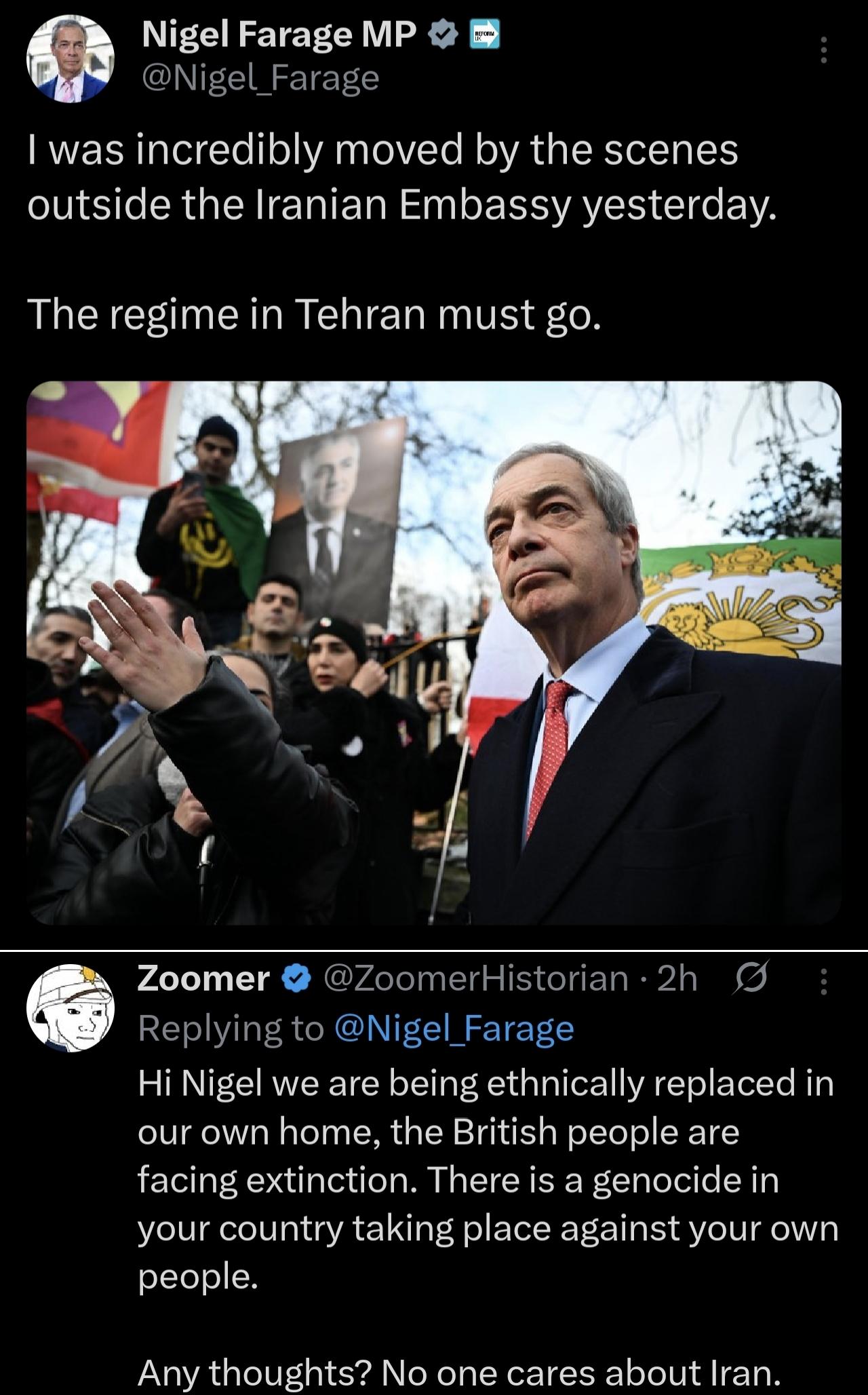Tap the Reform UK affiliation badge
868x1395 pixels.
pyautogui.click(x=485, y=35)
